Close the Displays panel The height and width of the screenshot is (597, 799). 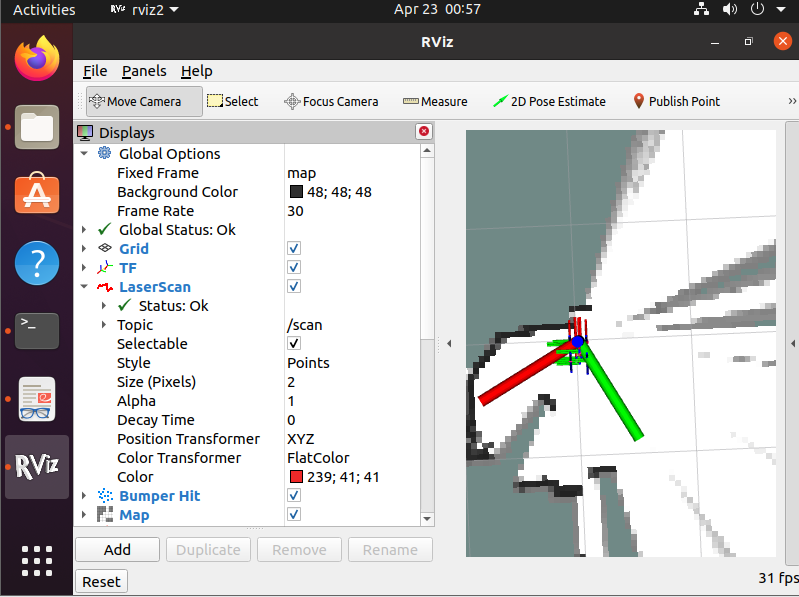coord(424,131)
